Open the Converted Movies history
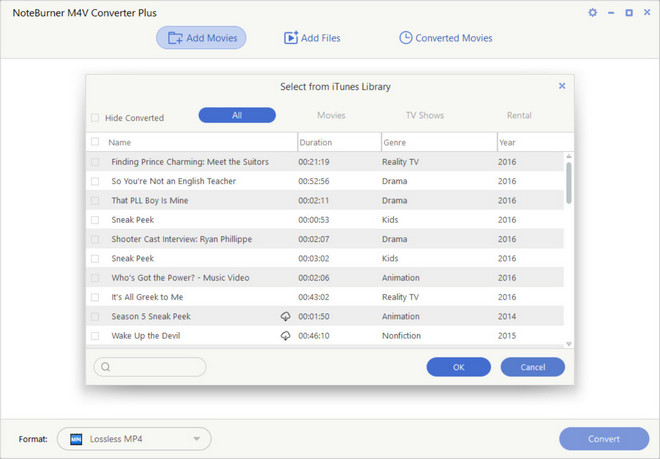 (445, 38)
